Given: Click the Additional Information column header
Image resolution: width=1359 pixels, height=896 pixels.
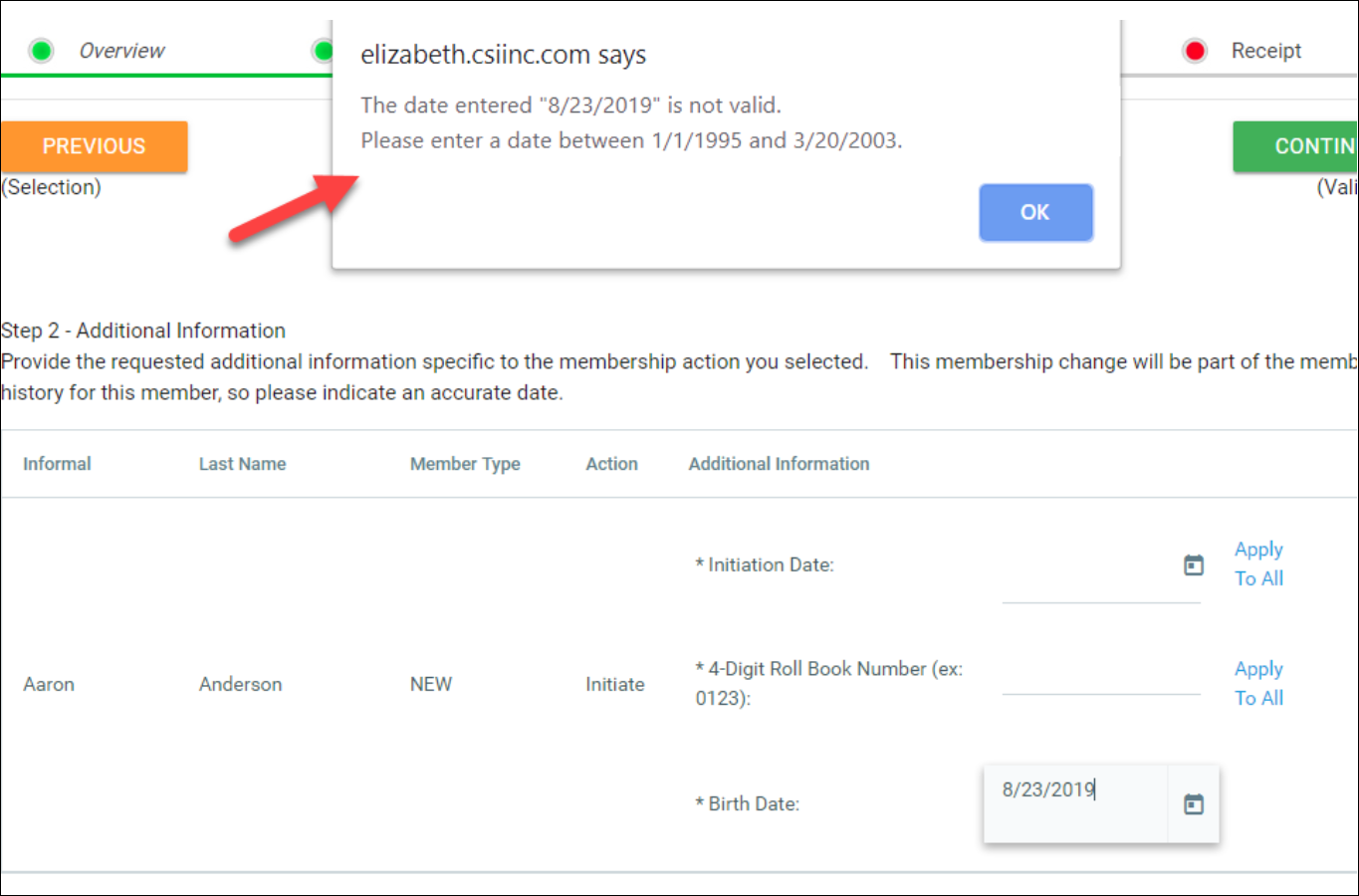Looking at the screenshot, I should tap(779, 464).
